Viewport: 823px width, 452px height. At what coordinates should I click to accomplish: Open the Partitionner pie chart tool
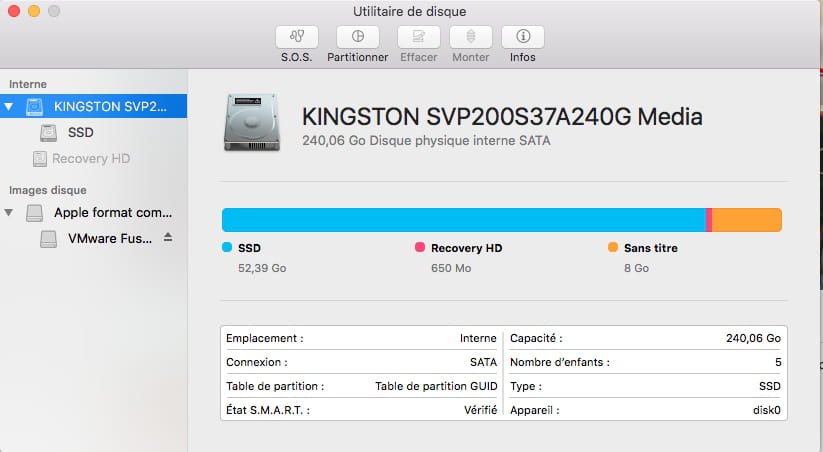tap(357, 36)
